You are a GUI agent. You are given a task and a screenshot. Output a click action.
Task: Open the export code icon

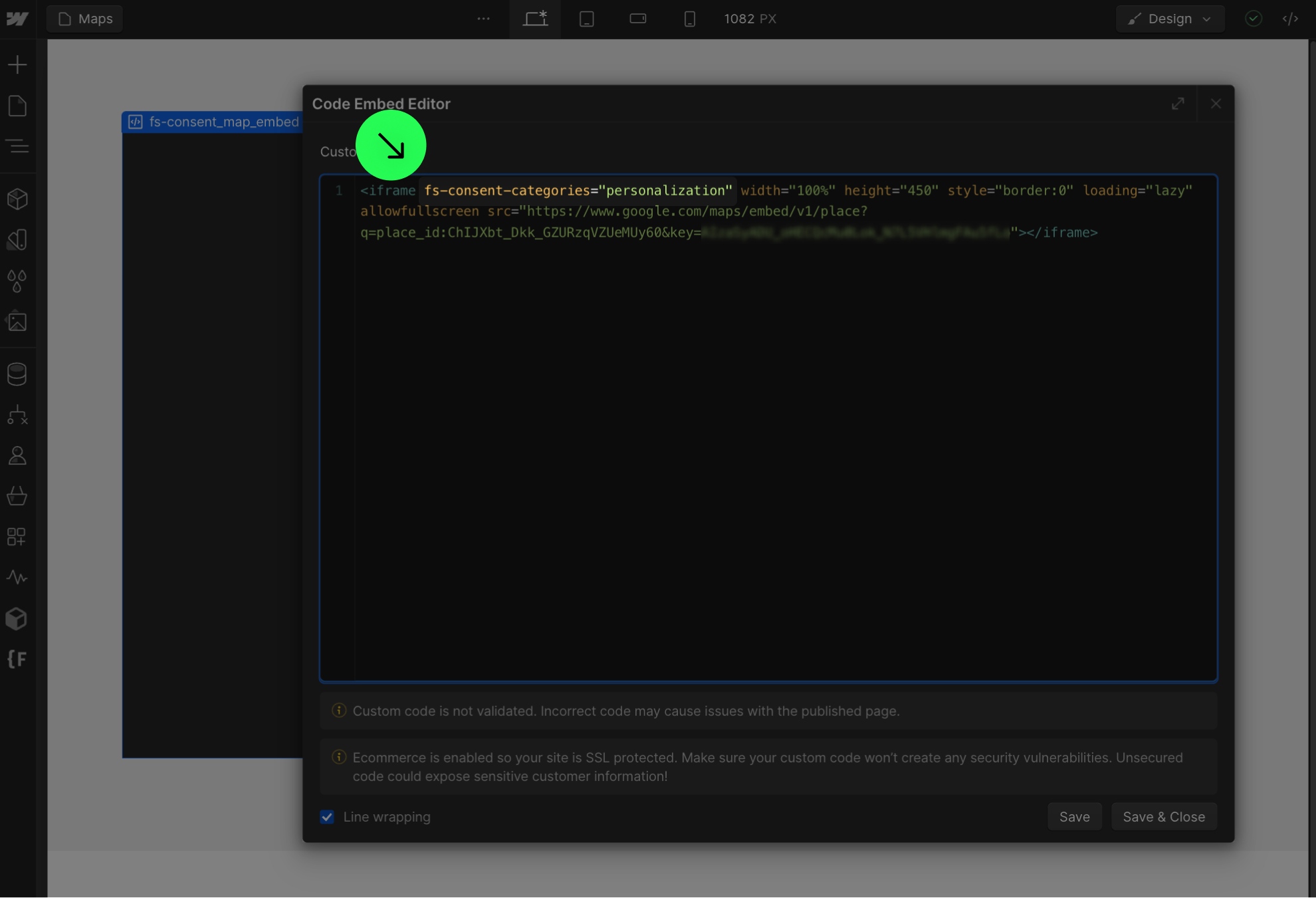click(1291, 19)
